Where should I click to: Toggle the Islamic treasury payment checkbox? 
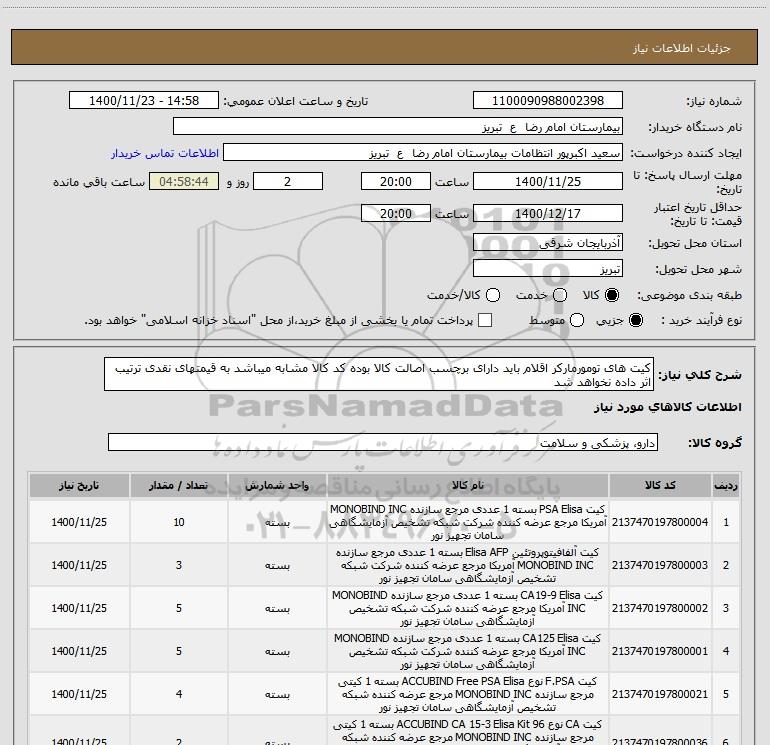[485, 320]
